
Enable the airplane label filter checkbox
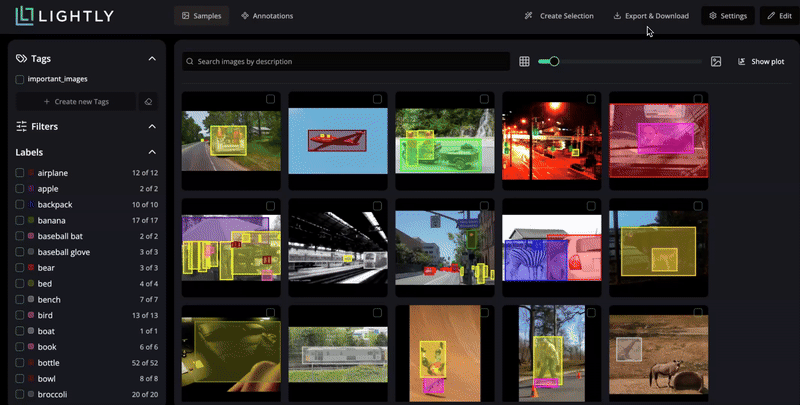point(19,173)
